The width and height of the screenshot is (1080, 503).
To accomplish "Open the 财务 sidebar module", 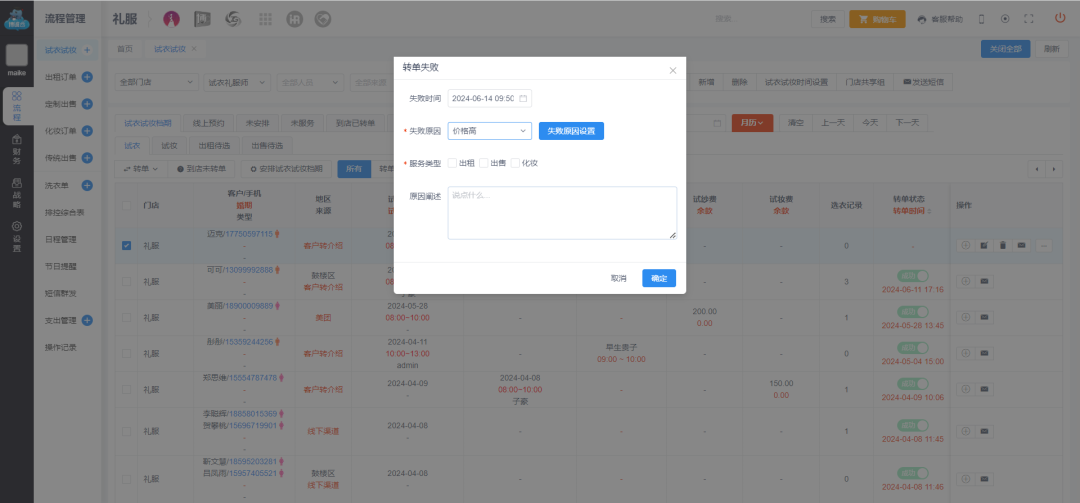I will click(17, 150).
